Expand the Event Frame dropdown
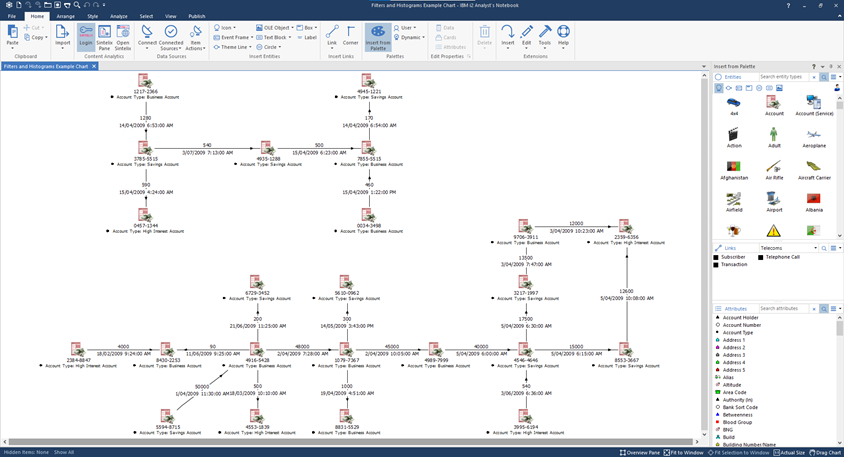Image resolution: width=844 pixels, height=457 pixels. (x=236, y=37)
